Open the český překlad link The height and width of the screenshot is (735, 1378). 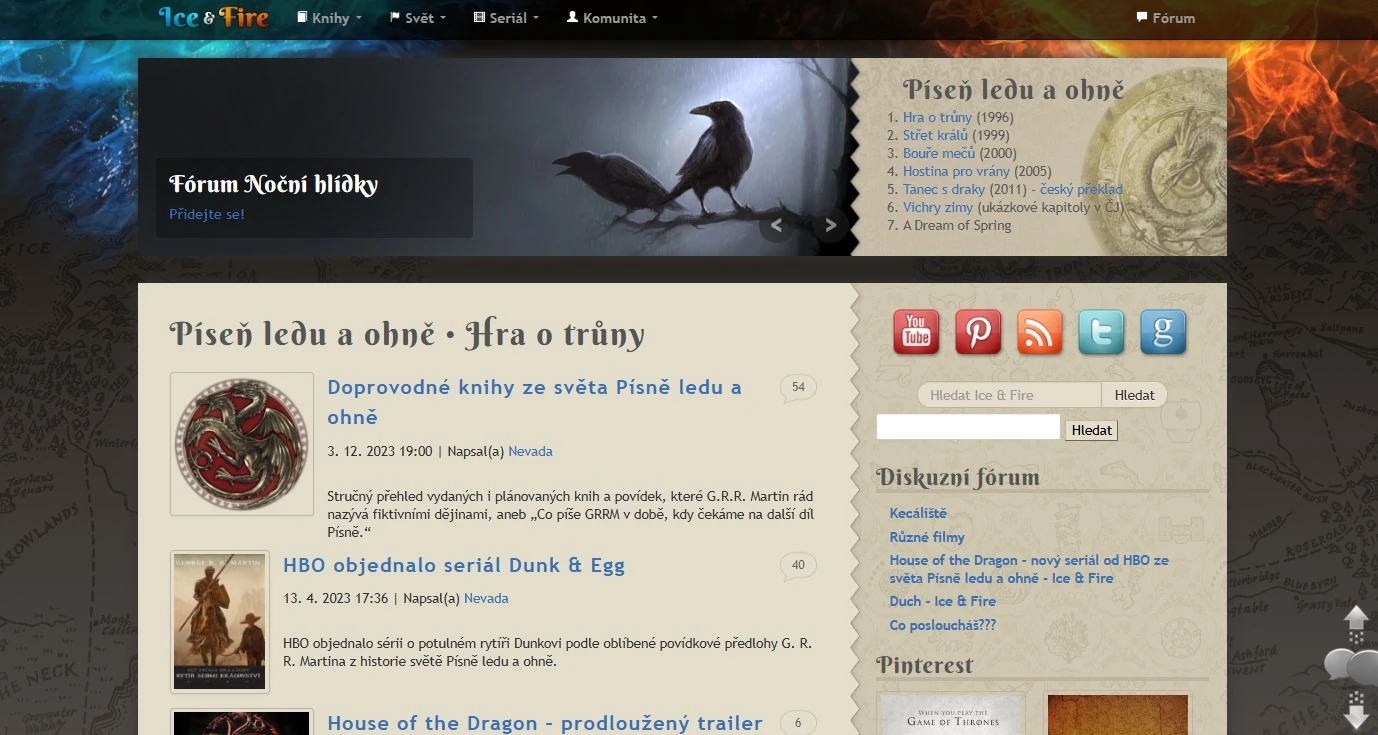point(1081,189)
